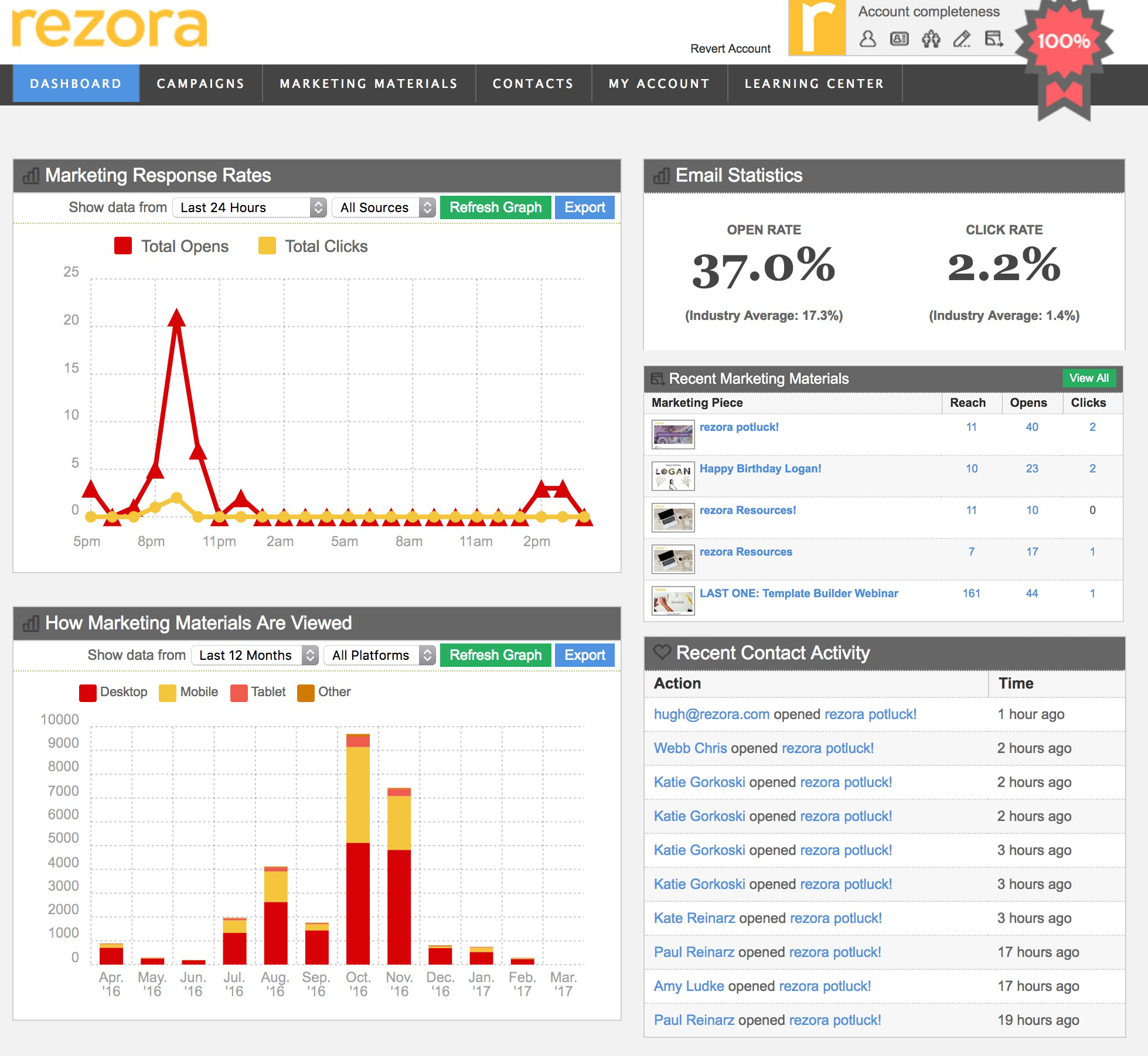Open the rezora potluck! thumbnail
This screenshot has width=1148, height=1056.
[673, 435]
